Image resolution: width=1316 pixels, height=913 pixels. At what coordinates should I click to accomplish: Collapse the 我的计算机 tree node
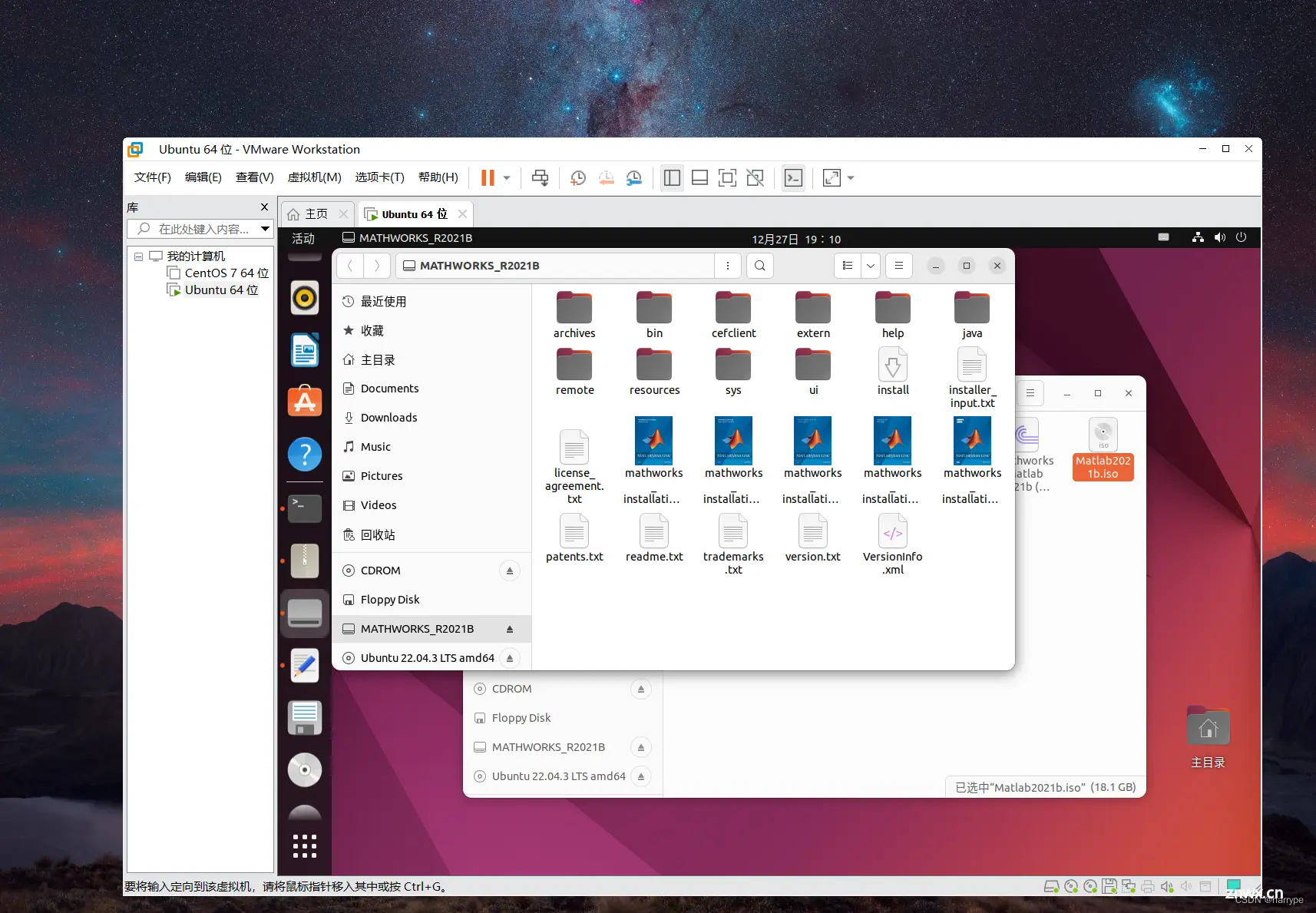[x=138, y=256]
